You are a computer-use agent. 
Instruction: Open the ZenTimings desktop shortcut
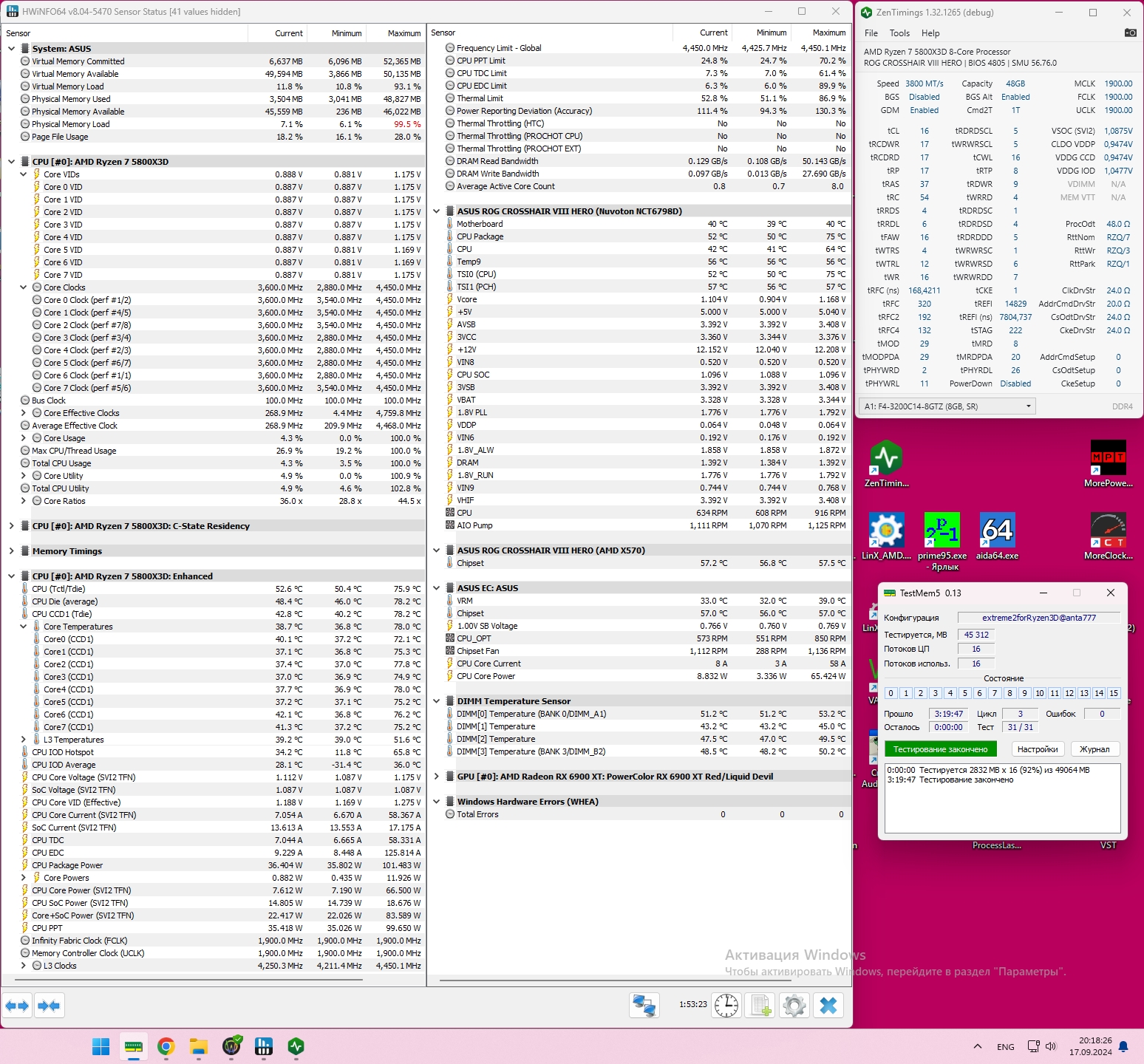pyautogui.click(x=886, y=464)
